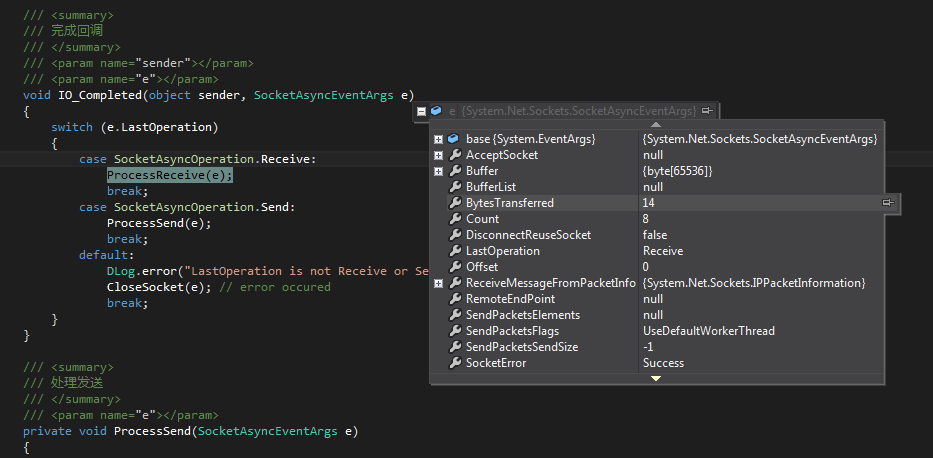Viewport: 933px width, 458px height.
Task: Select the UseDefaultWorkerThread value
Action: (x=709, y=331)
